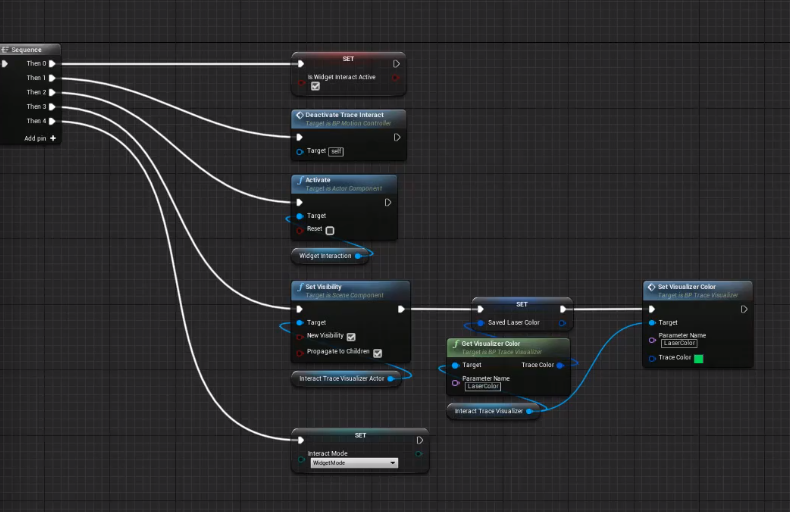Toggle the Reset checkbox on Activate
790x512 pixels.
tap(330, 230)
